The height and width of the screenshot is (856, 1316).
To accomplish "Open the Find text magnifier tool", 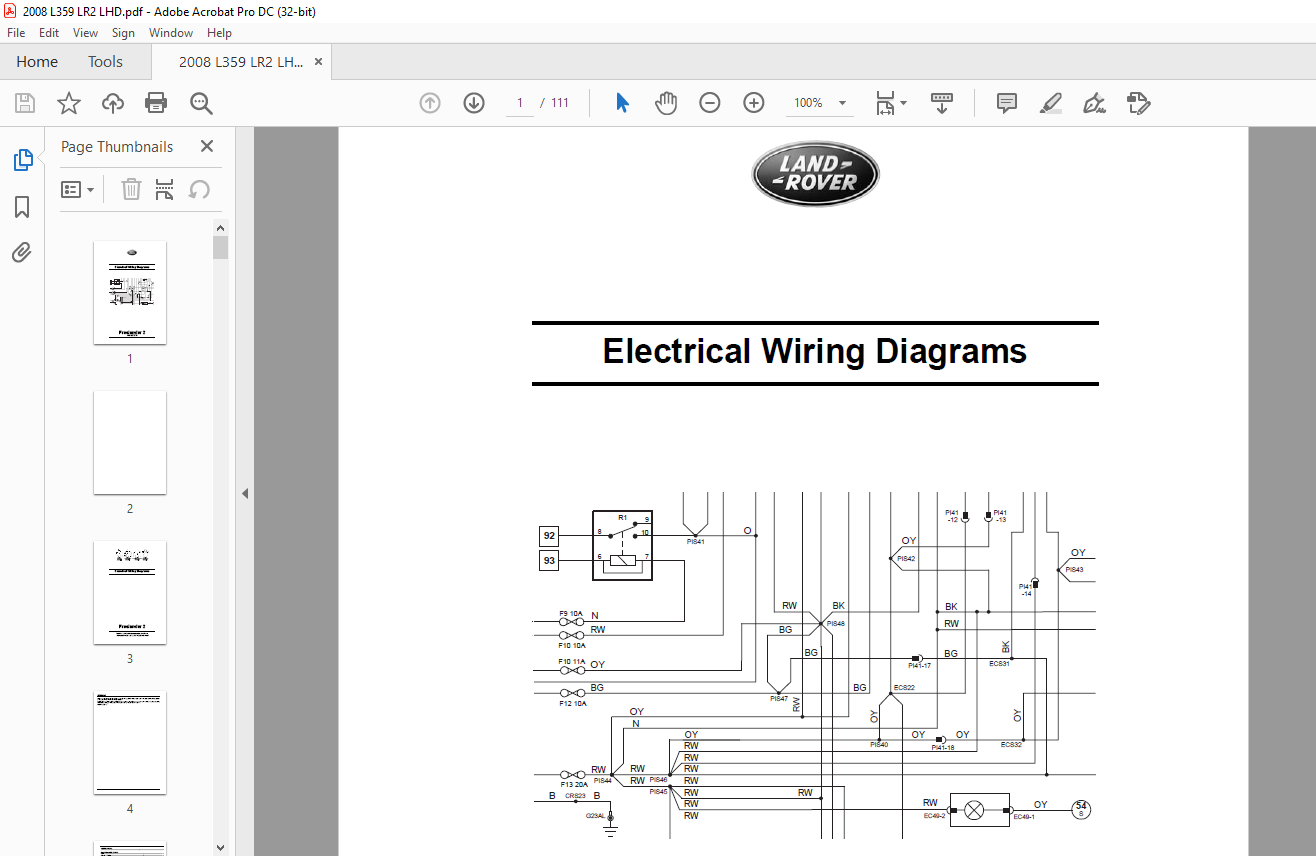I will [201, 103].
